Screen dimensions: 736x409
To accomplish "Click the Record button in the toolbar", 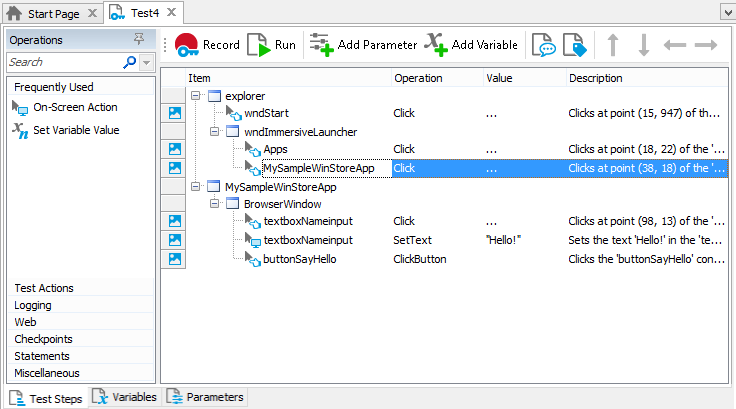I will click(x=207, y=45).
